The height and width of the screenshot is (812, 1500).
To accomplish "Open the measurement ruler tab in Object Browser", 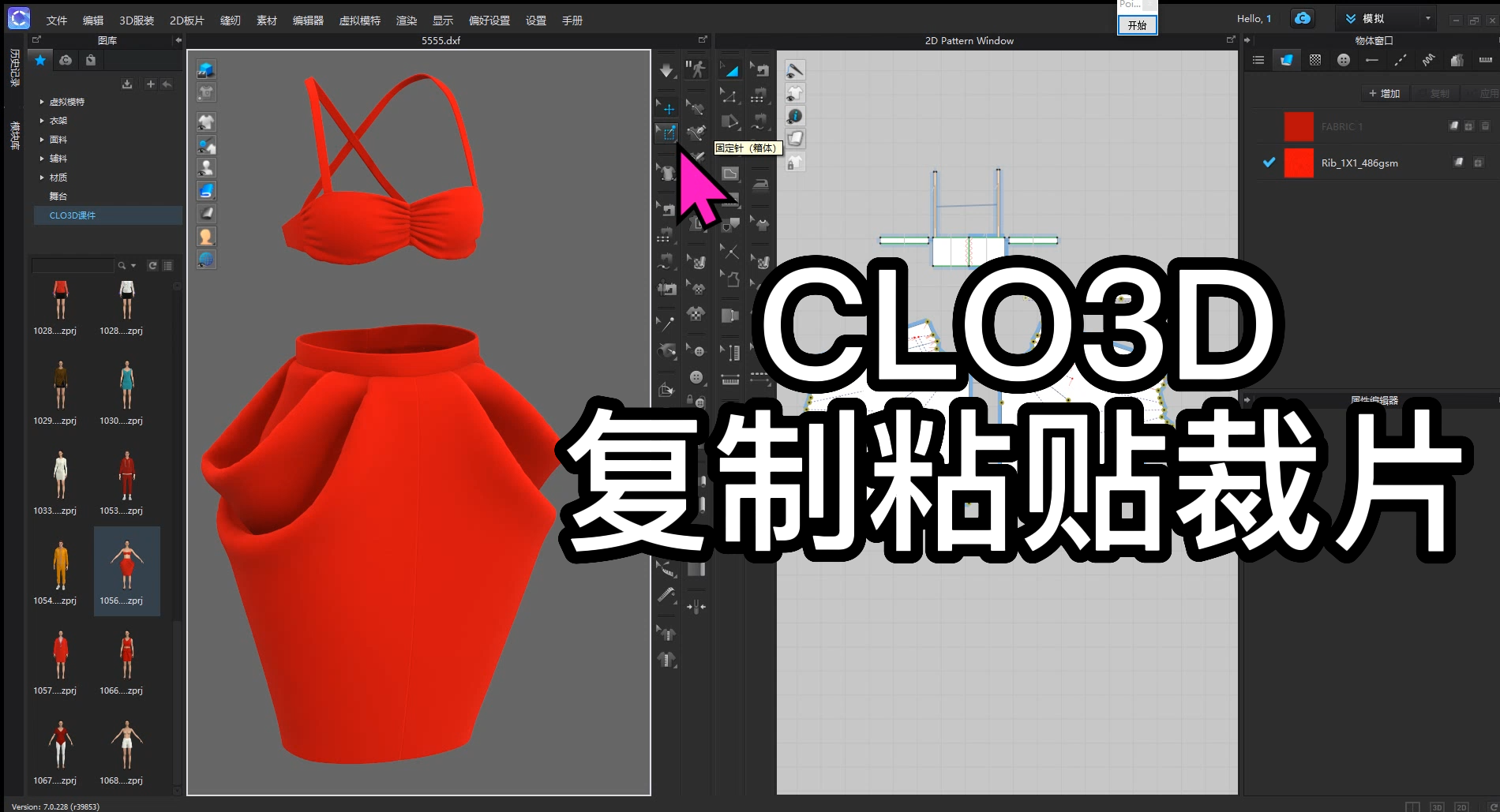I will pyautogui.click(x=1485, y=60).
